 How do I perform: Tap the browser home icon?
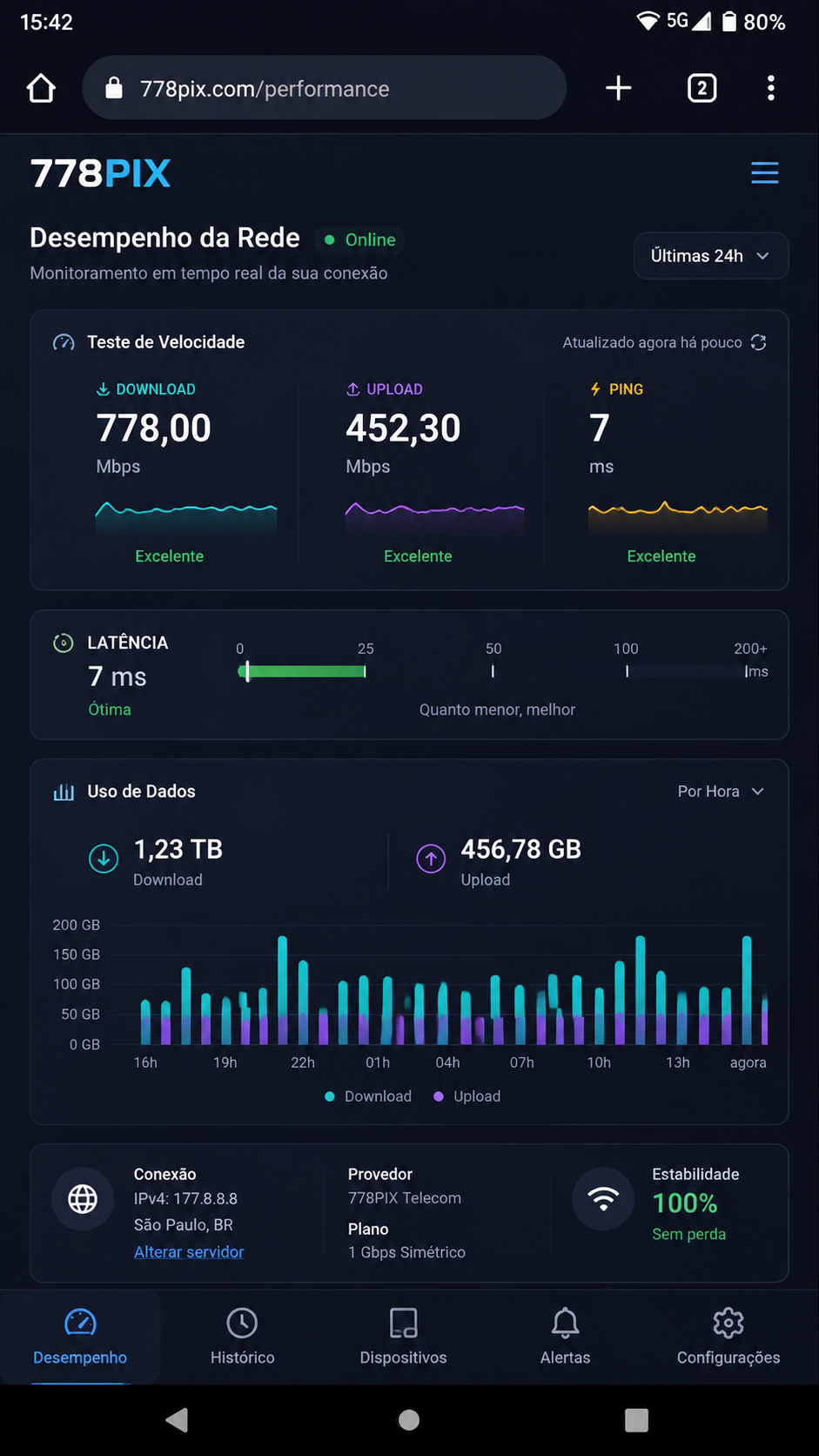(41, 88)
